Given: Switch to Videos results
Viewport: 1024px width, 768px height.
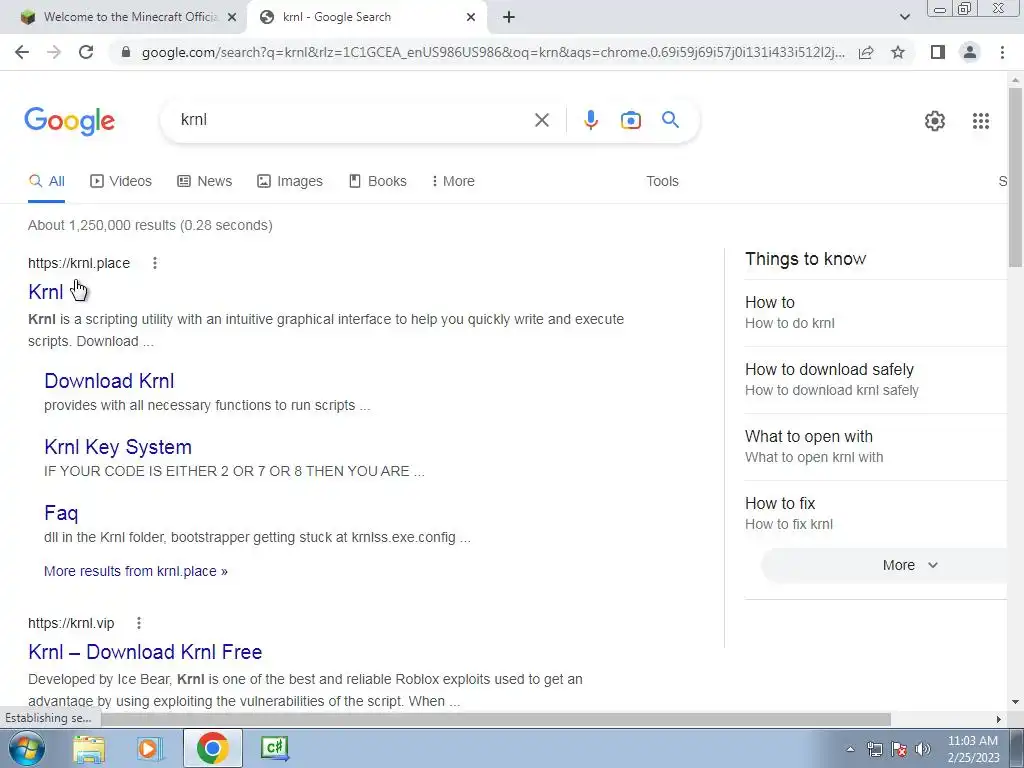Looking at the screenshot, I should click(x=121, y=182).
